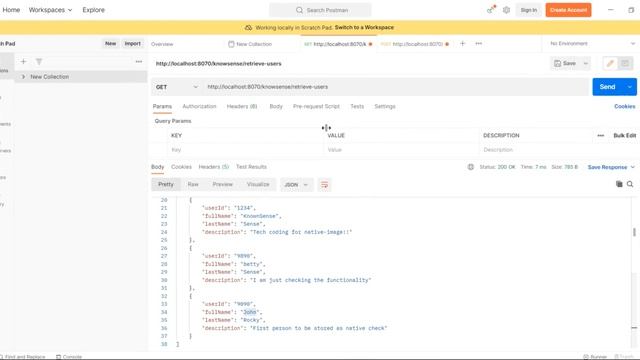Search the response with magnifier icon

(630, 184)
